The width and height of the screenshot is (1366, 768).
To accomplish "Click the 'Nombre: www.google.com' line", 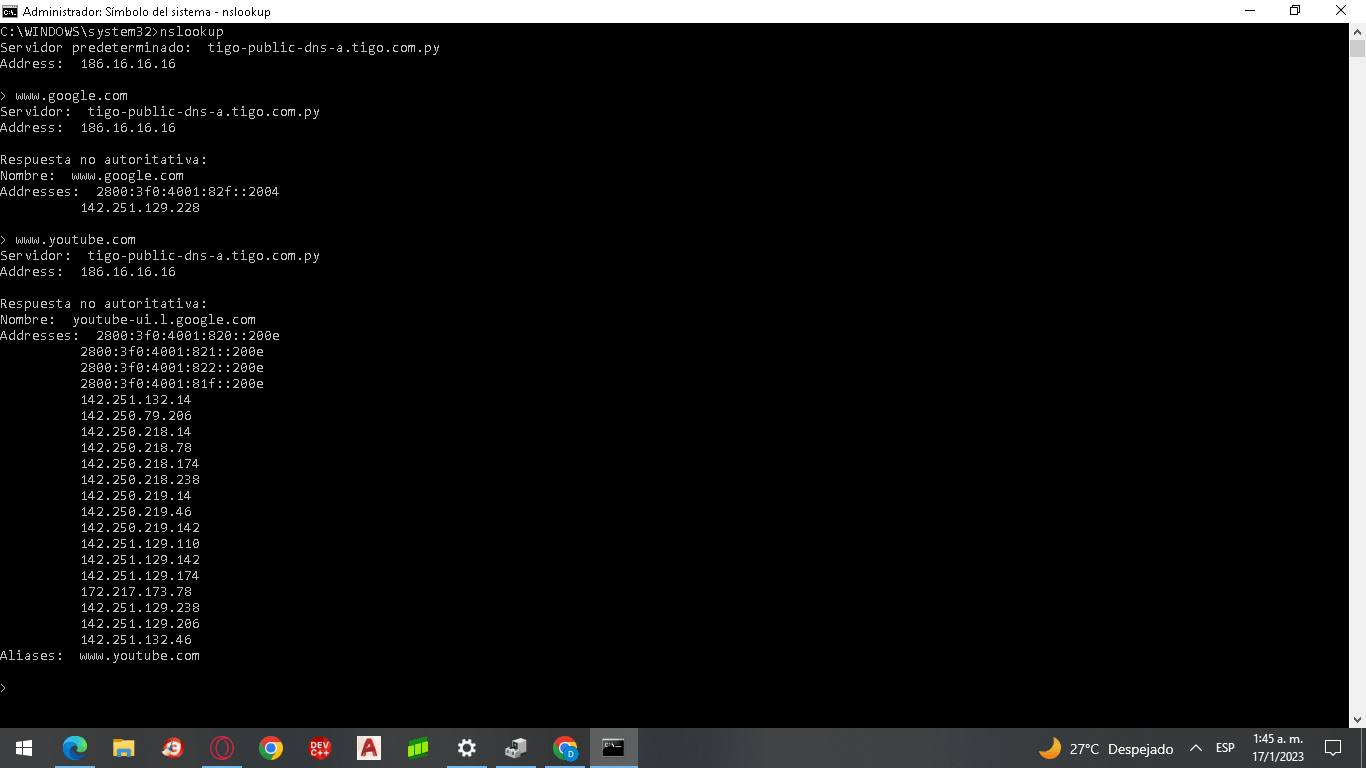I will point(92,176).
